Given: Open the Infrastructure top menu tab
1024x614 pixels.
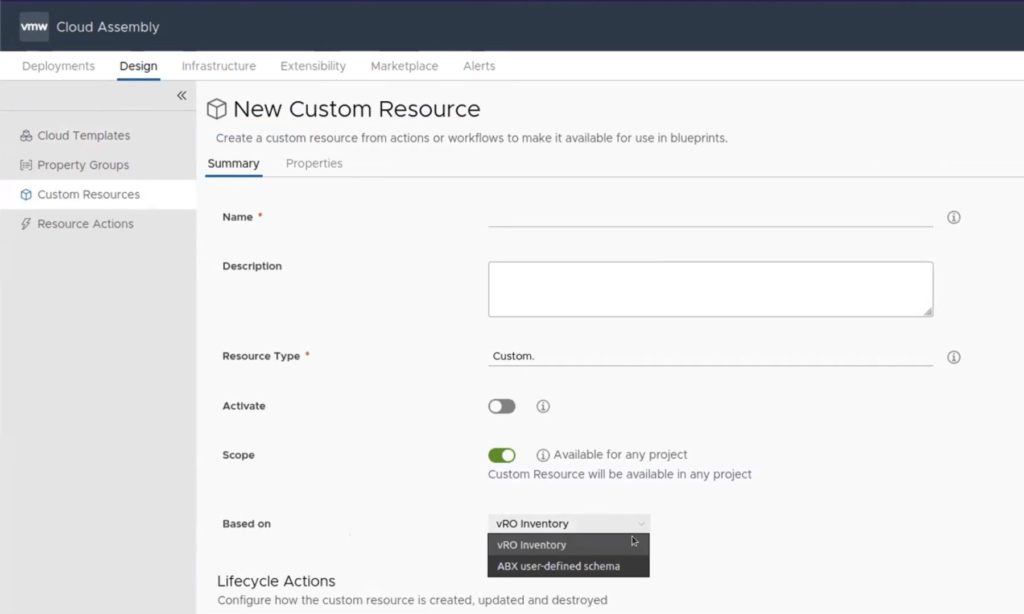Looking at the screenshot, I should pos(218,66).
